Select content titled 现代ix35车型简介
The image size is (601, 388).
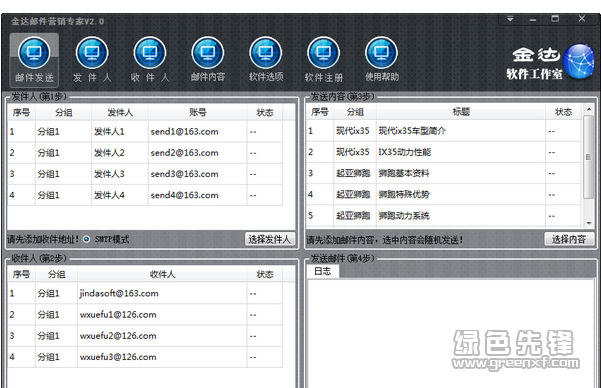click(412, 131)
